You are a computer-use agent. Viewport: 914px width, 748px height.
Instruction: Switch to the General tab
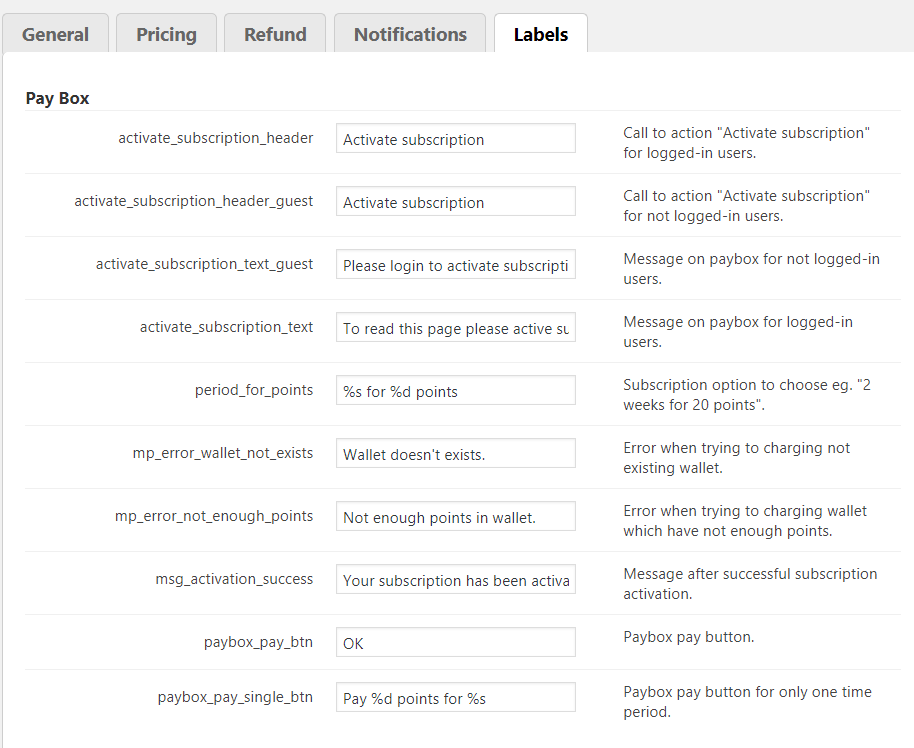click(55, 34)
